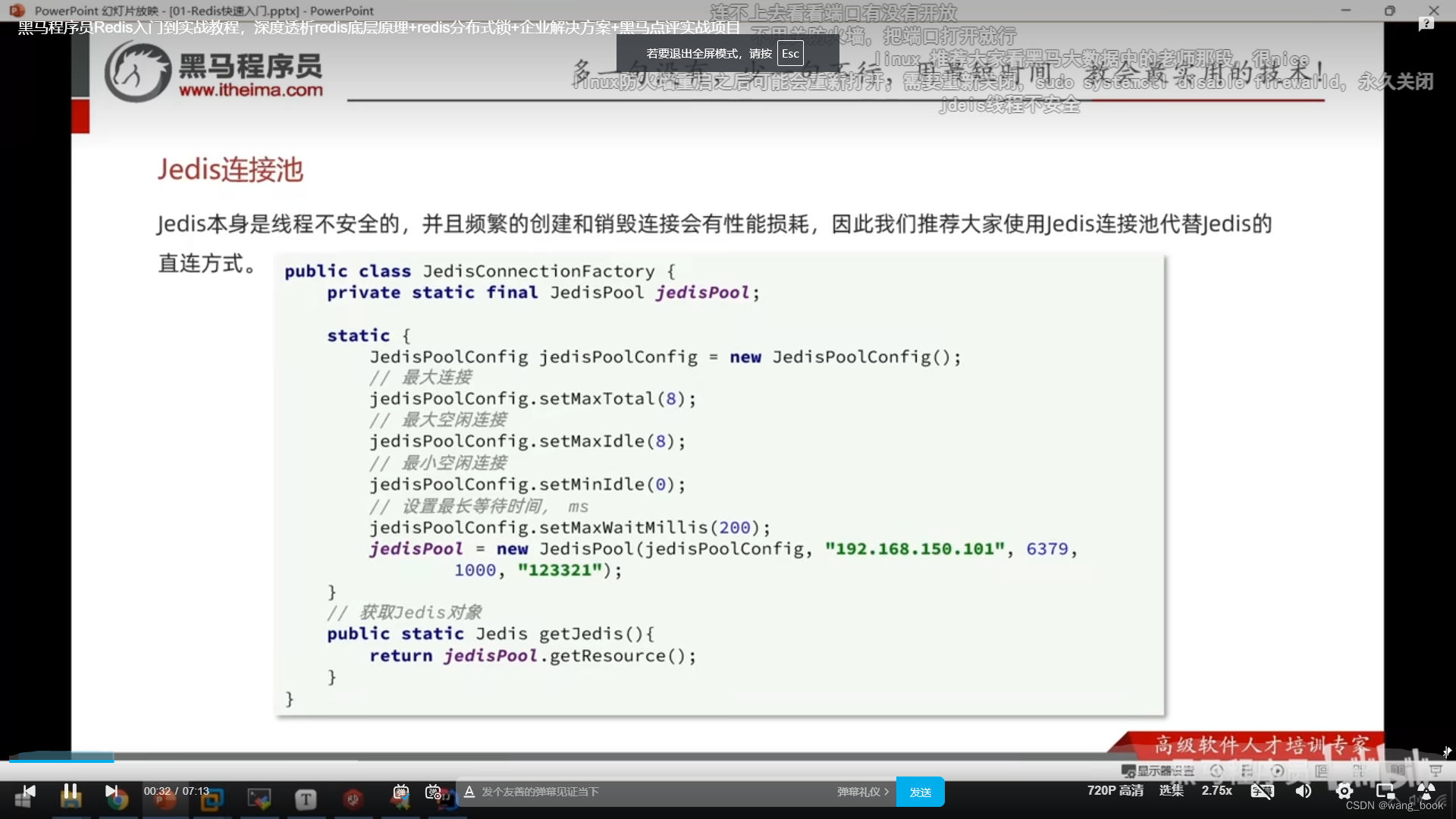Skip to the previous video

29,791
